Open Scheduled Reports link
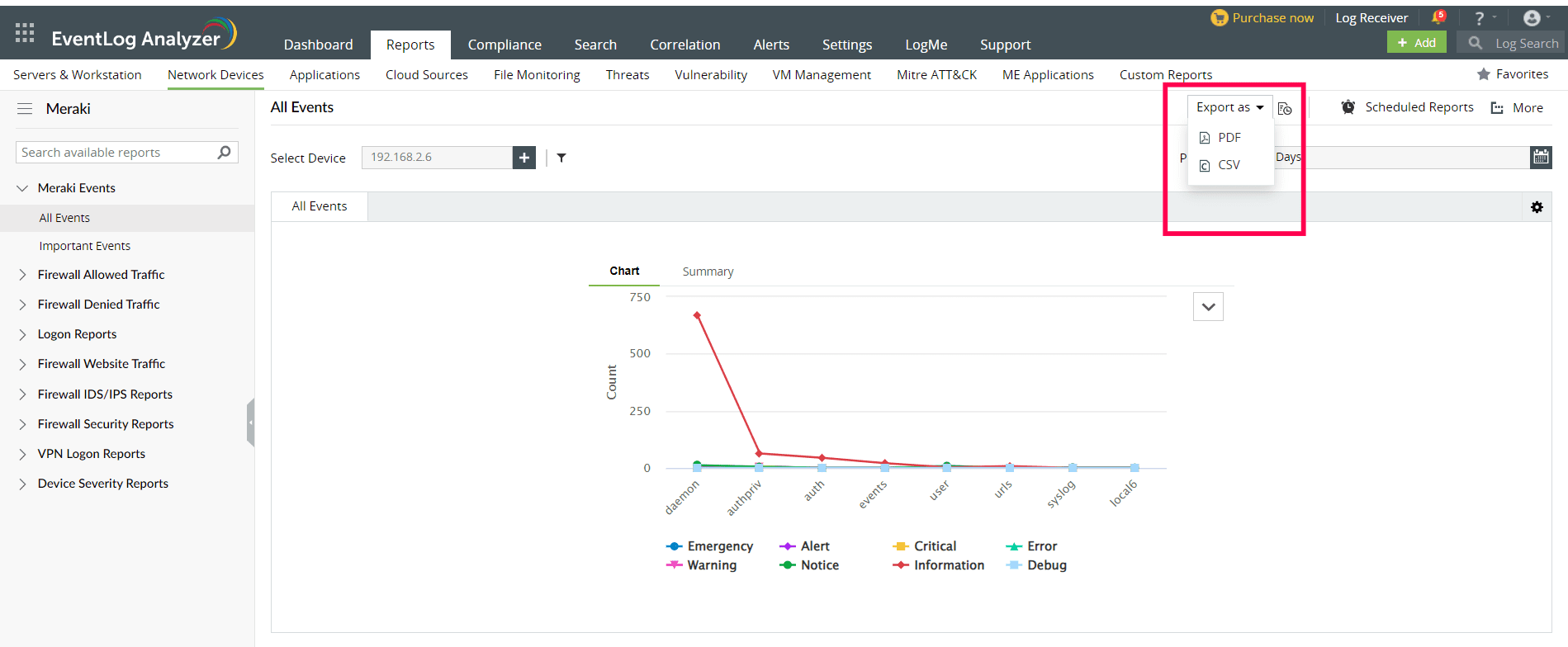 (x=1419, y=107)
